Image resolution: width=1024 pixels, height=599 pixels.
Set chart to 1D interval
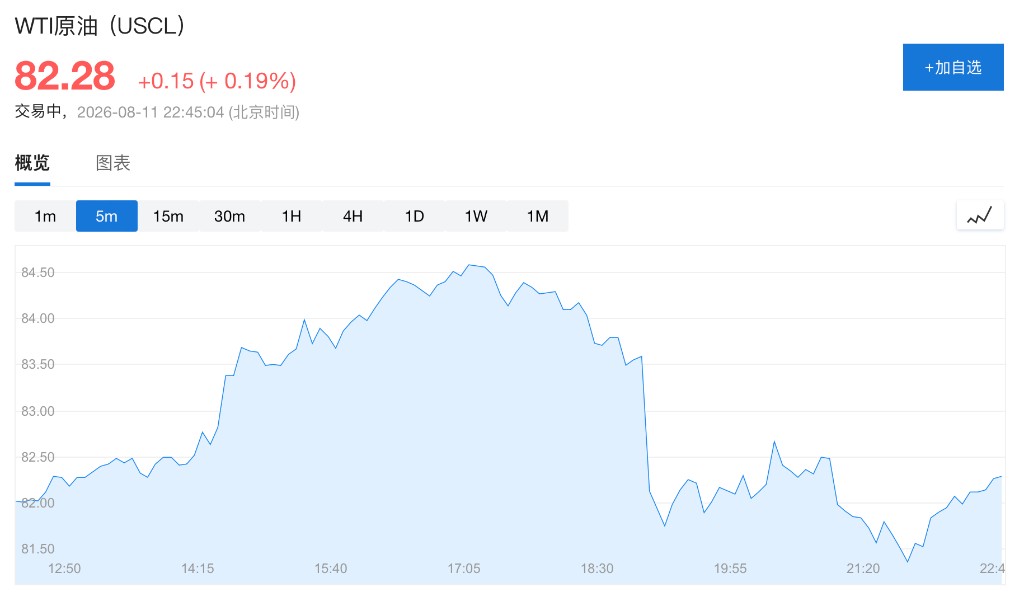click(414, 216)
